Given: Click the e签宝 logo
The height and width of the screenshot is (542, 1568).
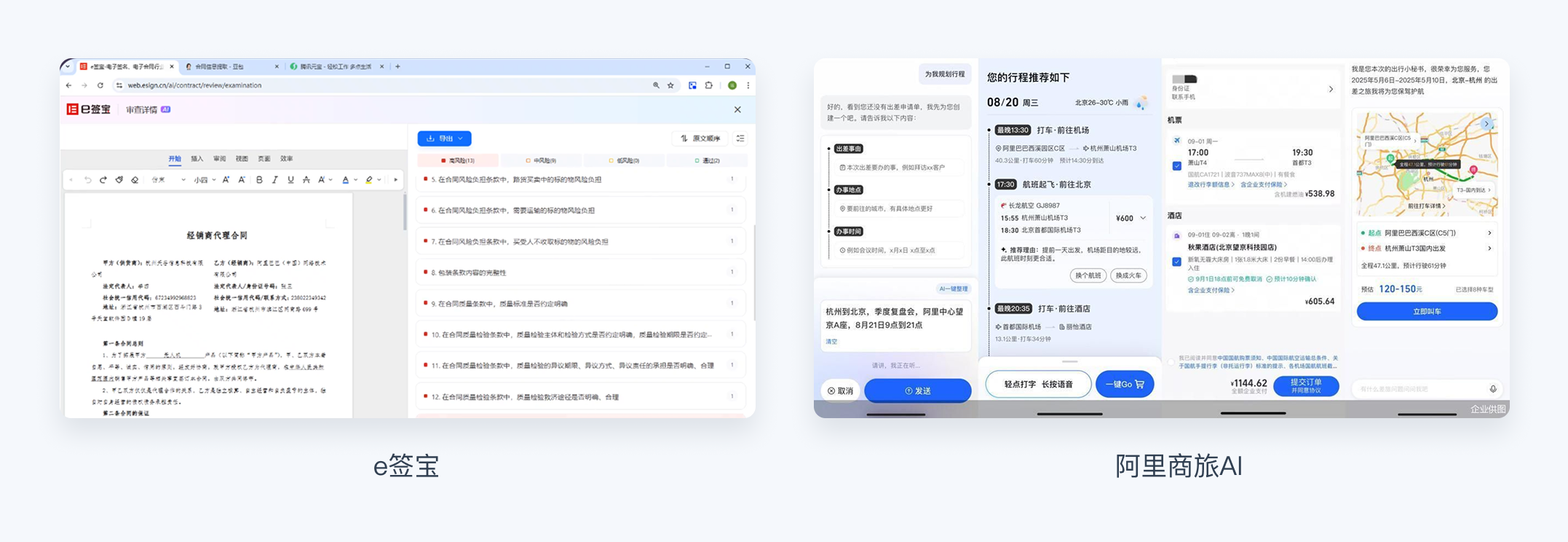Looking at the screenshot, I should 89,109.
